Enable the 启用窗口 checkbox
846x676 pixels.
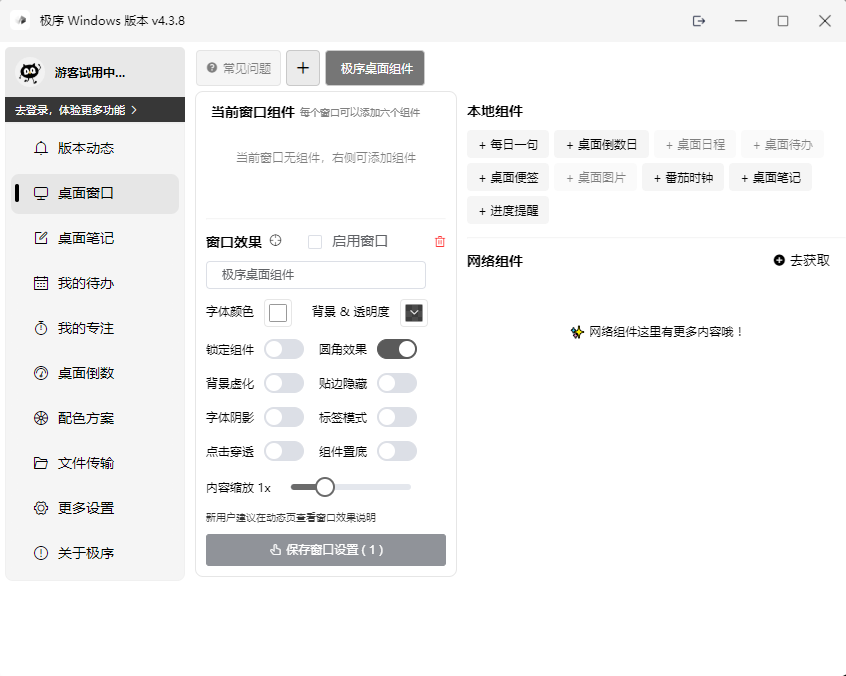coord(315,242)
